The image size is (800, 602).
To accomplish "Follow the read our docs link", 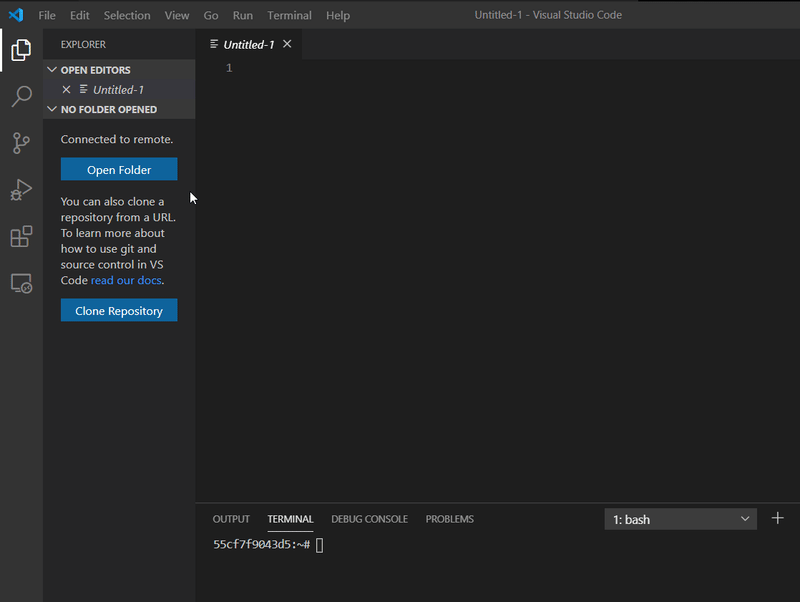I will pyautogui.click(x=126, y=280).
